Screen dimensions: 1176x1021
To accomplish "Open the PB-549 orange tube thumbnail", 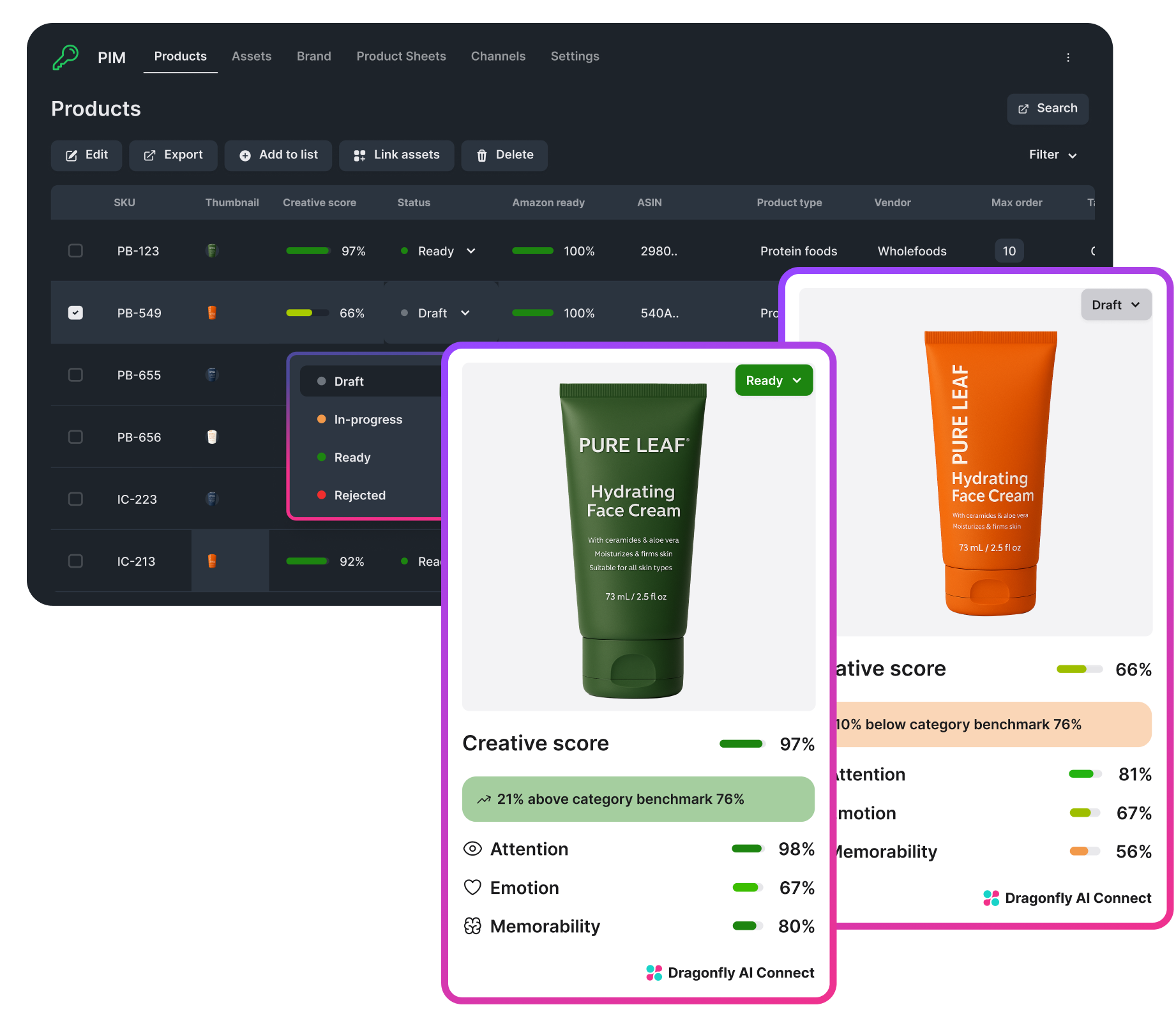I will (212, 313).
